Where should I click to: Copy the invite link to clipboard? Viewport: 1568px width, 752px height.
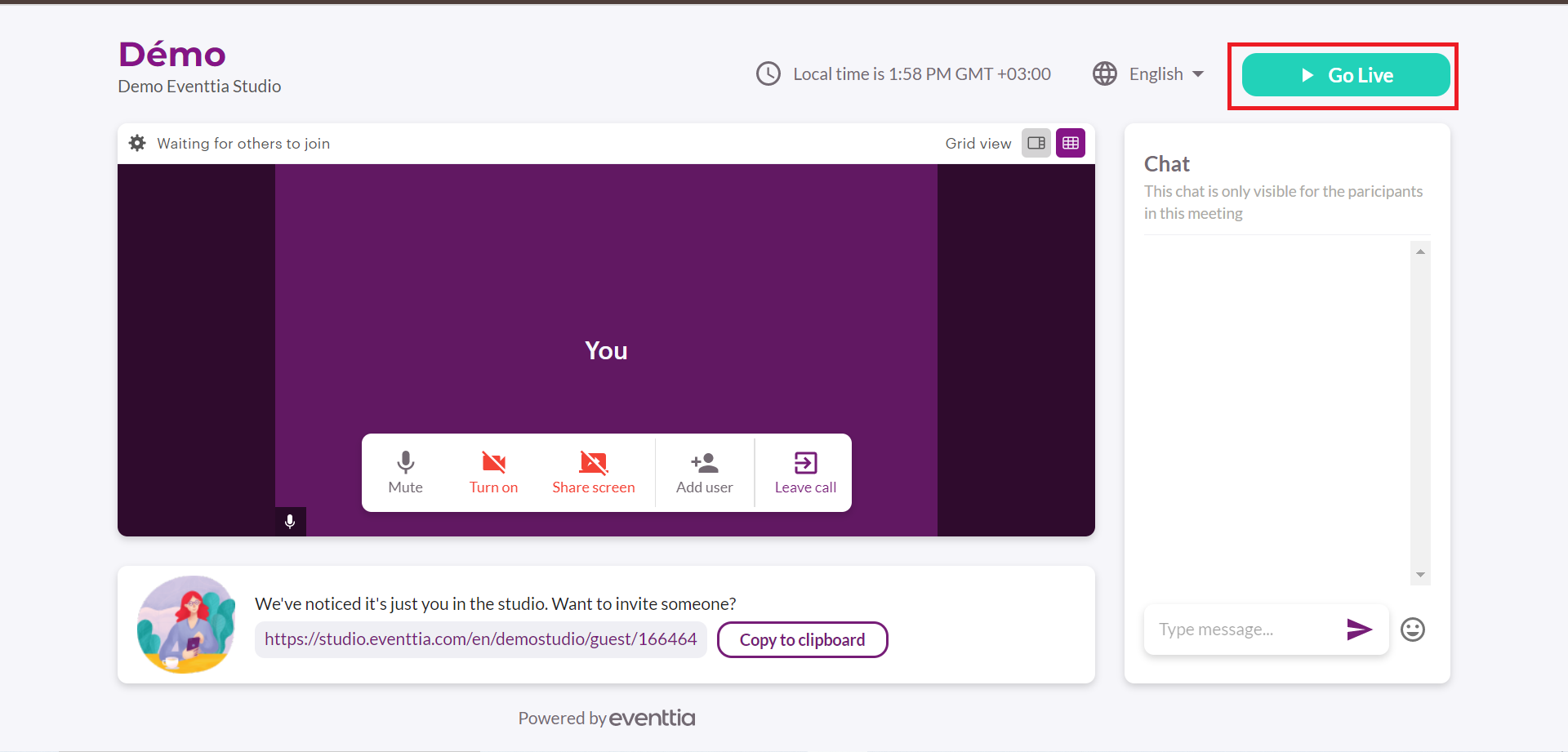[x=802, y=640]
